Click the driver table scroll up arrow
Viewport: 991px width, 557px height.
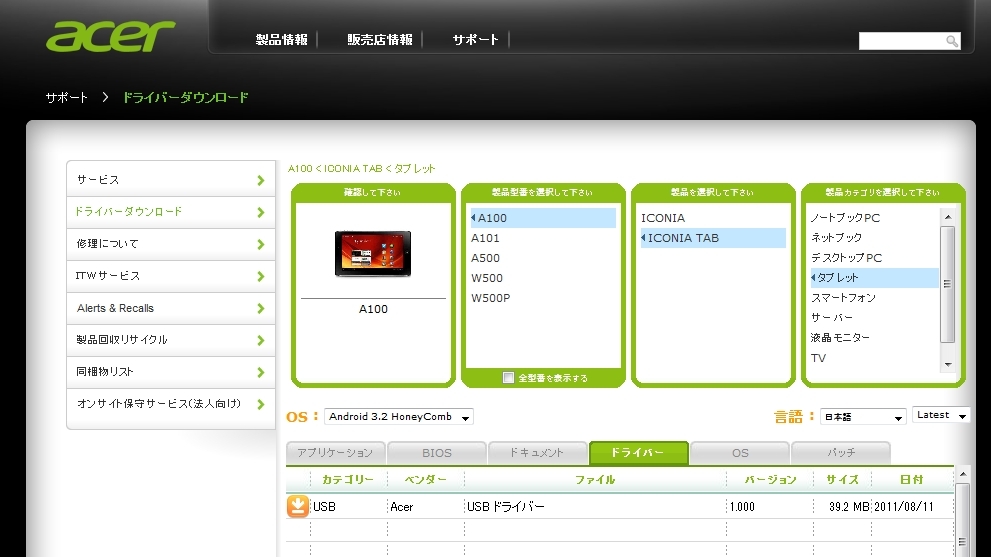pos(963,474)
